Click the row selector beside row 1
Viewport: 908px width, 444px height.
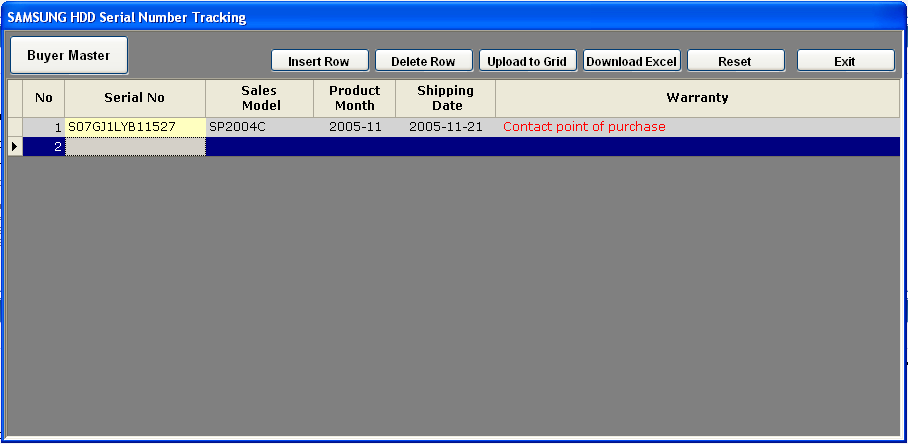(15, 127)
